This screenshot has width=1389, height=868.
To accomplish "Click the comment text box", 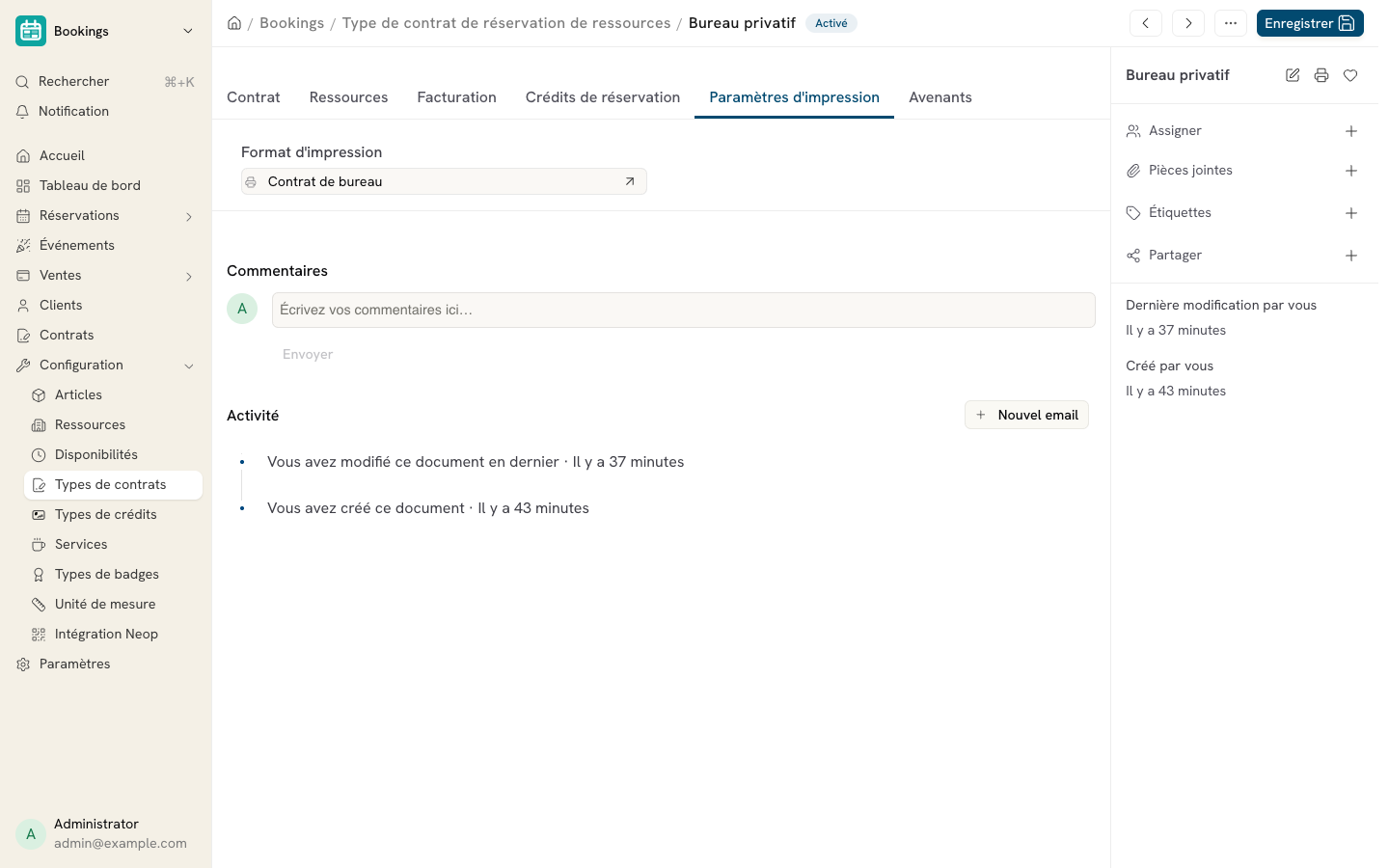I will pyautogui.click(x=684, y=310).
